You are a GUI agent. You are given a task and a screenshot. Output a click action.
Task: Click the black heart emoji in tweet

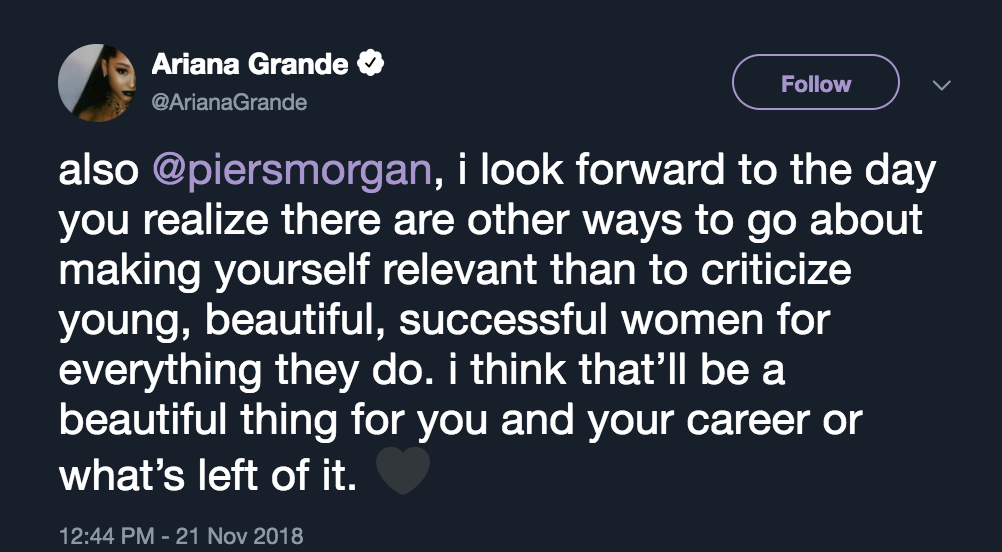403,471
